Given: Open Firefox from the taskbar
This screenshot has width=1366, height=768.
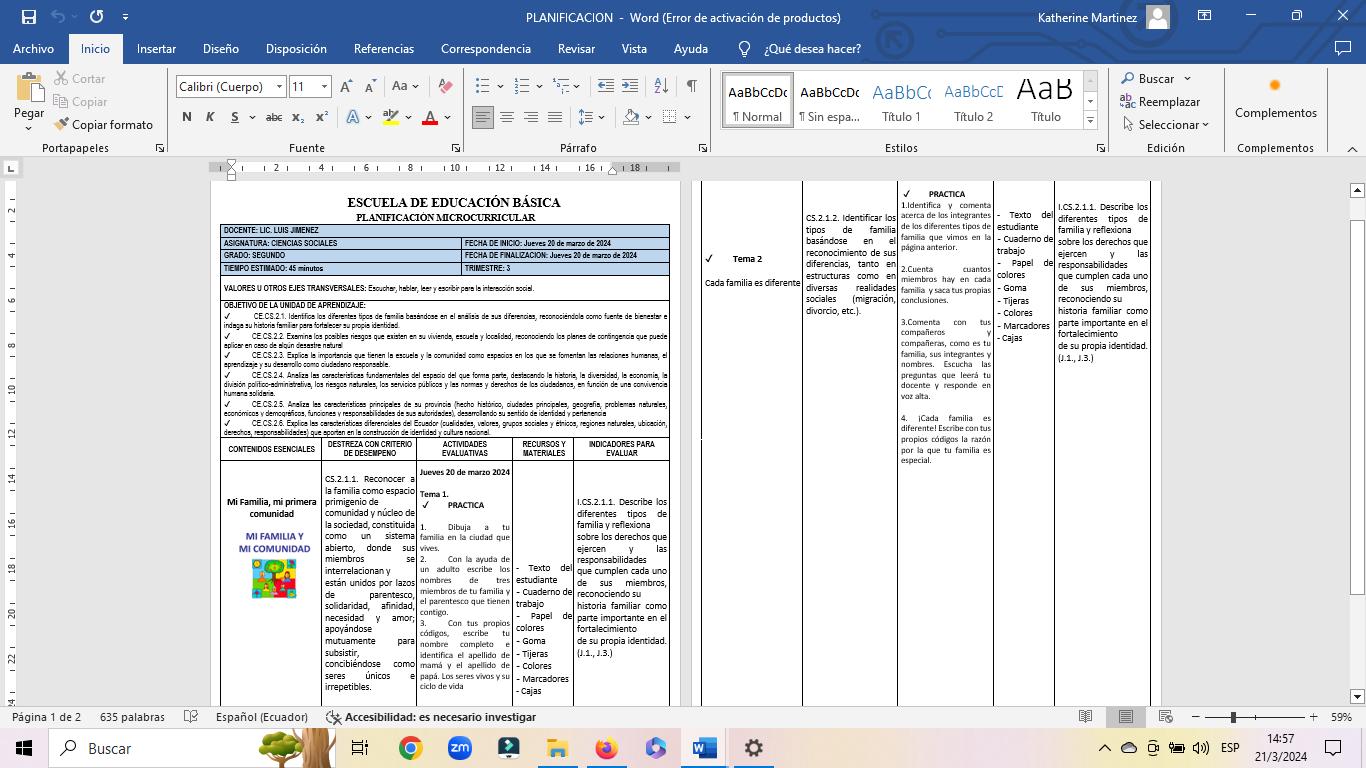Looking at the screenshot, I should point(607,748).
